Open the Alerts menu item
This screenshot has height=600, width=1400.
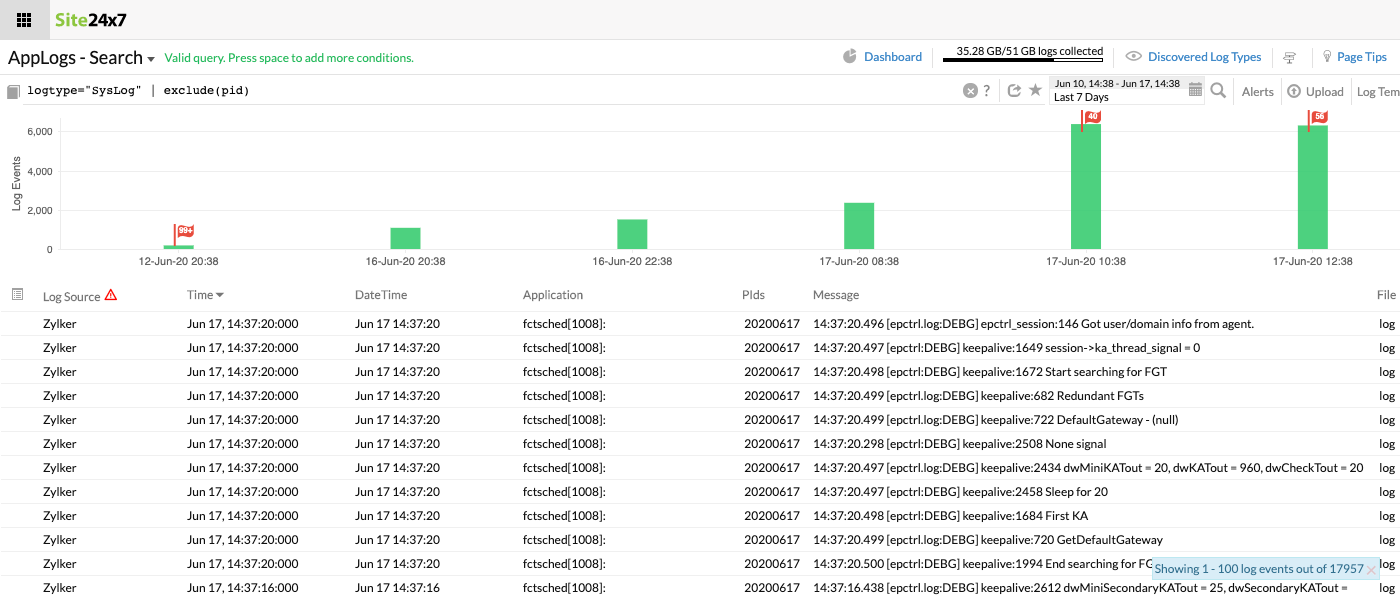(1257, 91)
